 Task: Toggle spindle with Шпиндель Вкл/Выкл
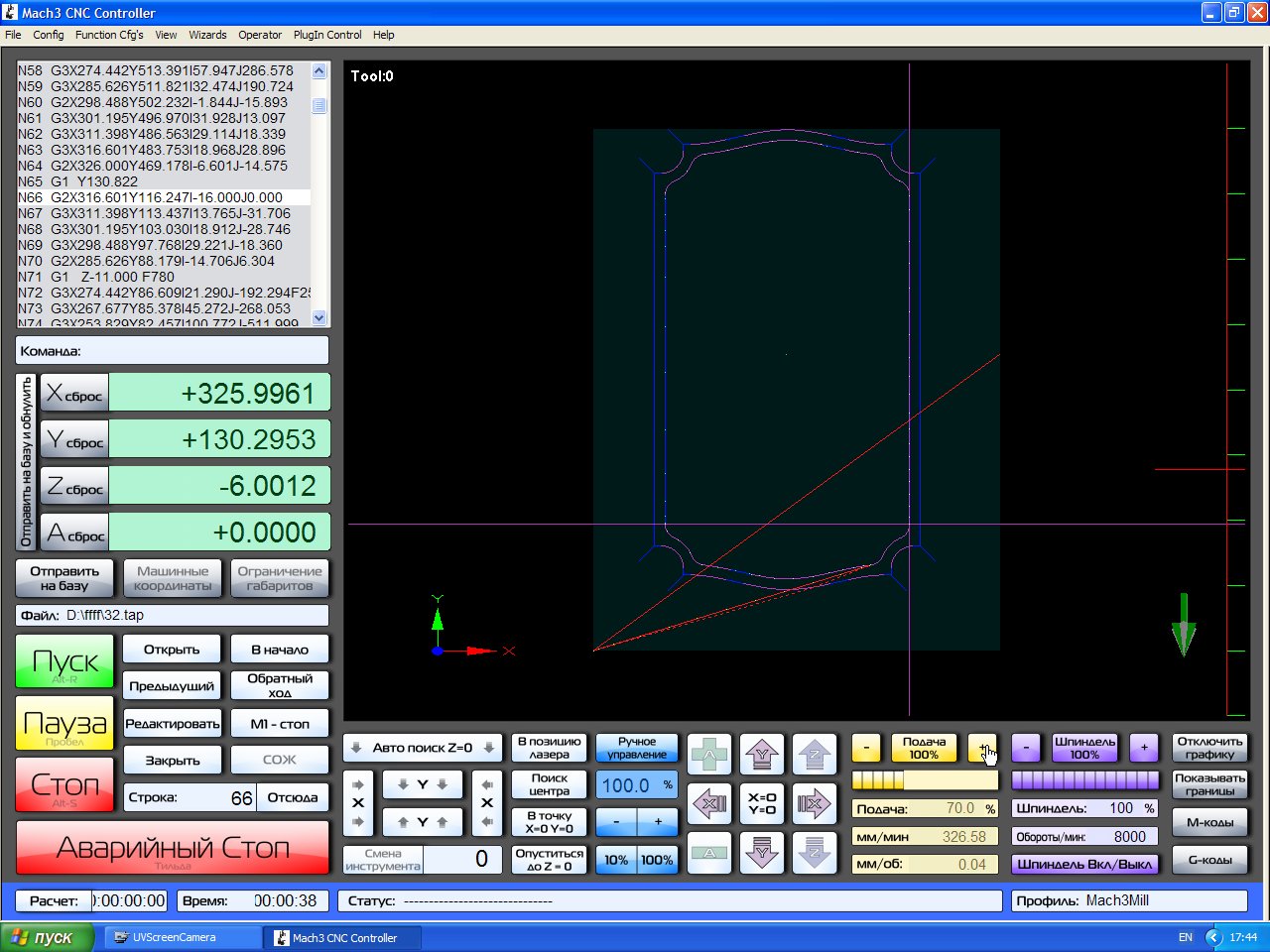coord(1084,864)
